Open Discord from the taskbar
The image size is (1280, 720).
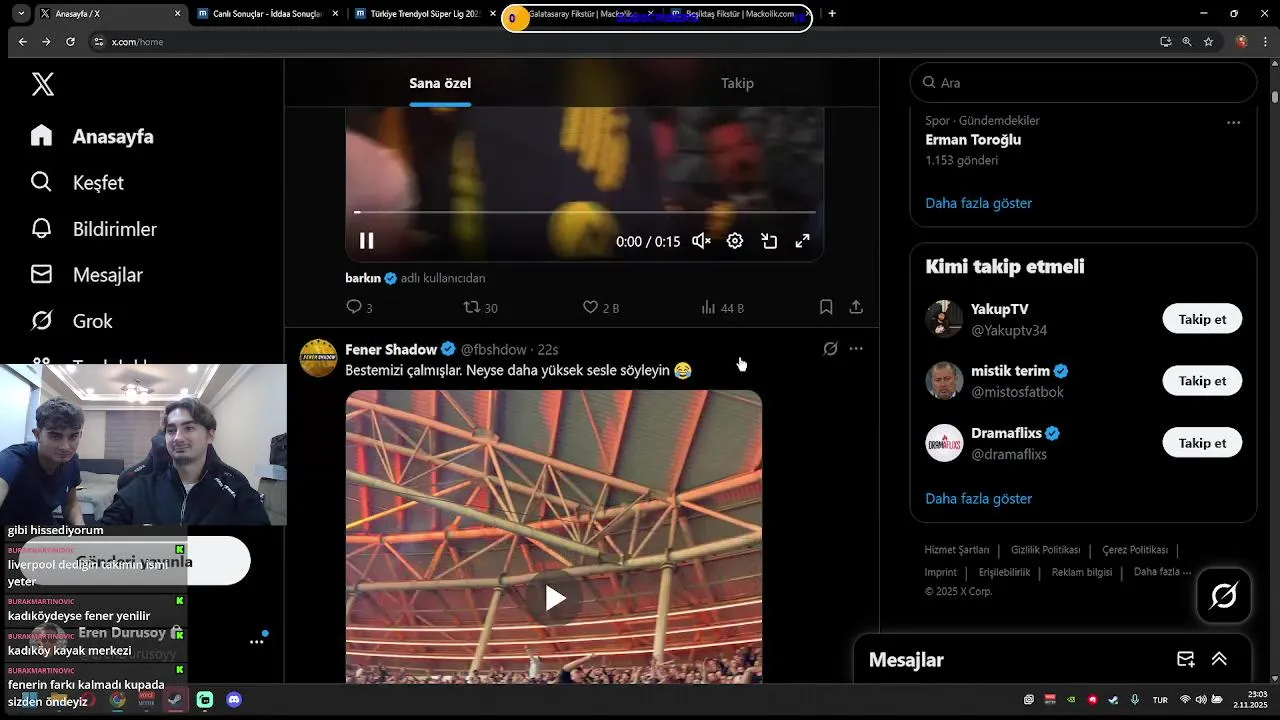[234, 700]
